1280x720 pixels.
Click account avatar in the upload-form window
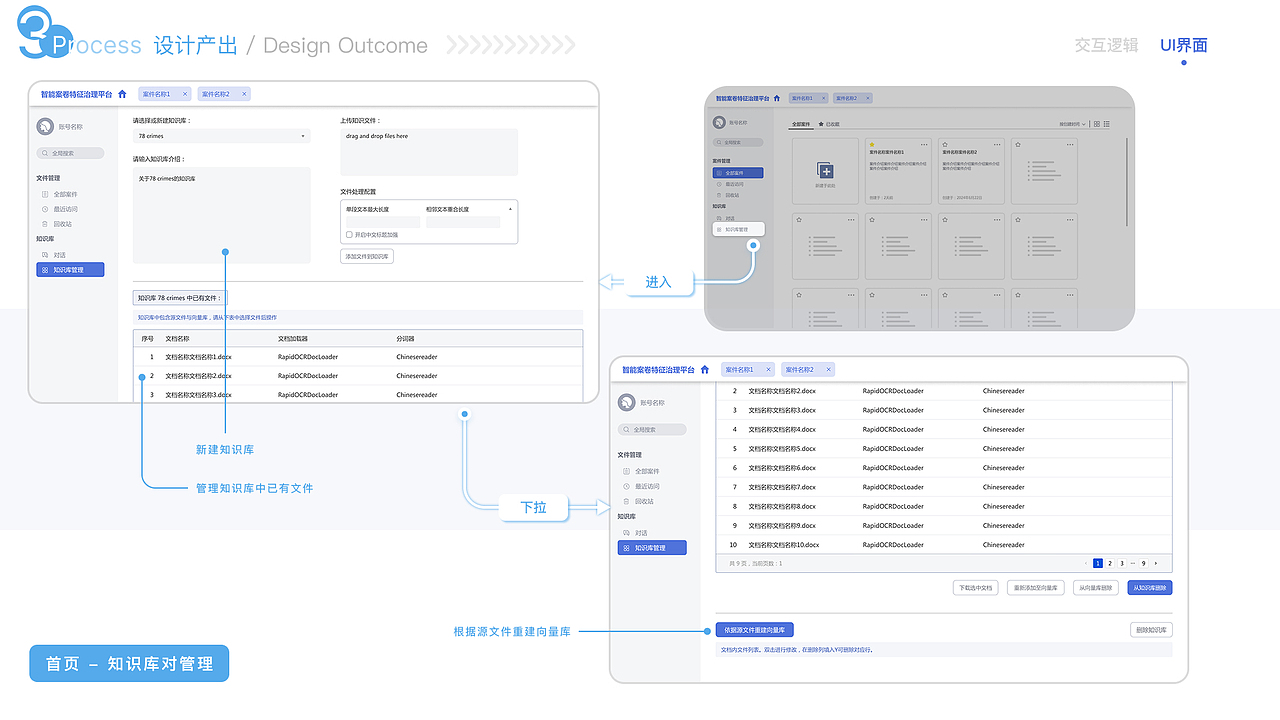click(45, 127)
